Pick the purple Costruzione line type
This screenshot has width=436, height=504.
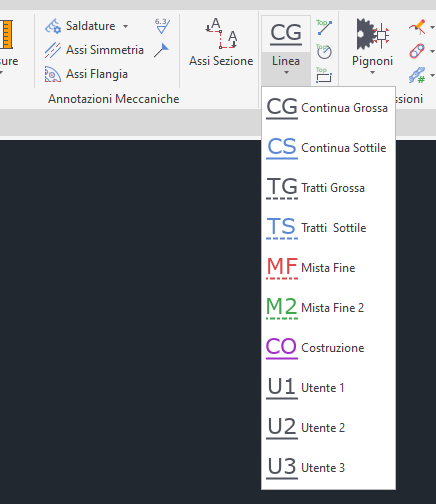tap(328, 348)
